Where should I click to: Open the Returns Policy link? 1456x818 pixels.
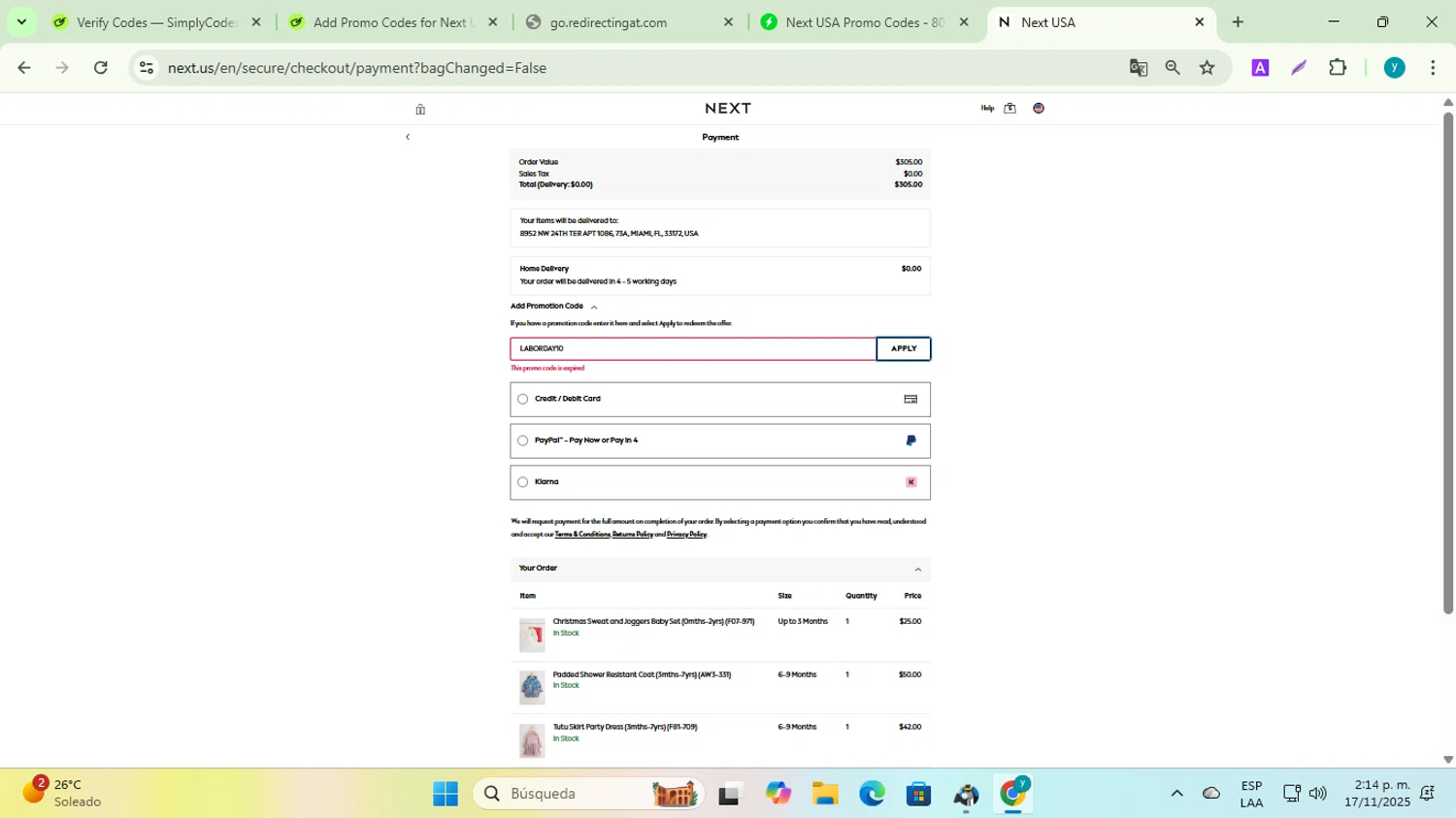pos(633,535)
